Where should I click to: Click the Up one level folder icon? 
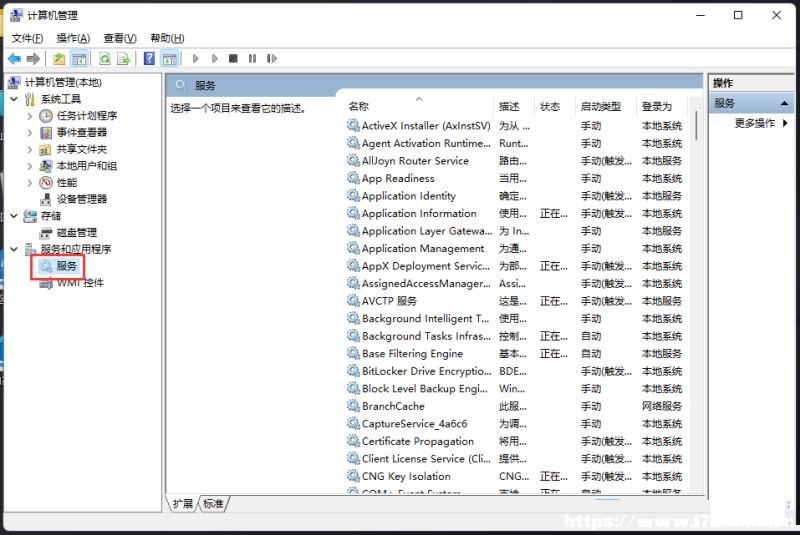pos(59,59)
